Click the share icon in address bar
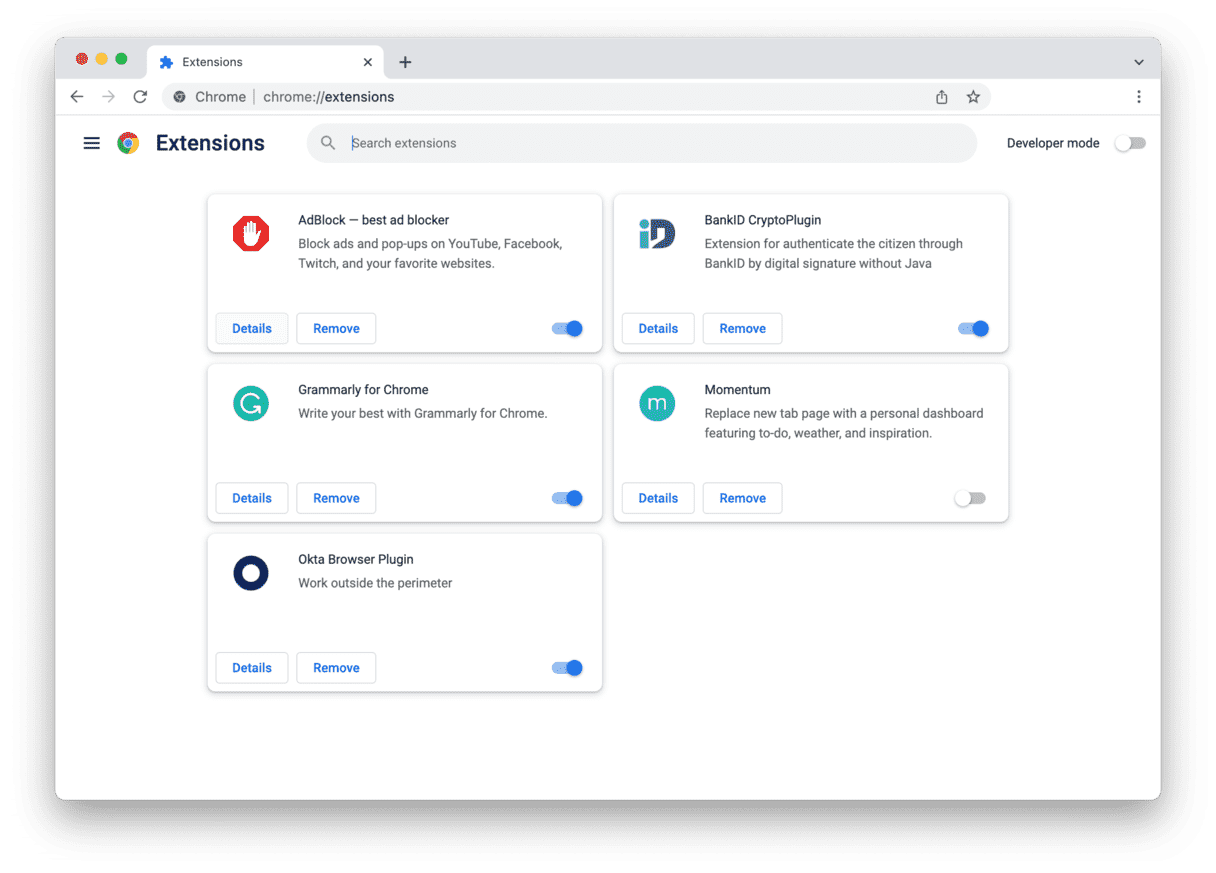This screenshot has width=1216, height=873. pos(941,97)
